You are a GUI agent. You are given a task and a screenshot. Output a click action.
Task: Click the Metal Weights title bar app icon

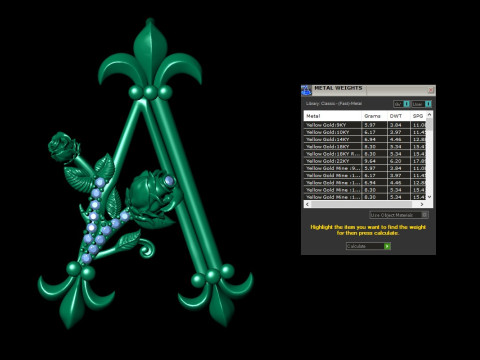pyautogui.click(x=306, y=90)
